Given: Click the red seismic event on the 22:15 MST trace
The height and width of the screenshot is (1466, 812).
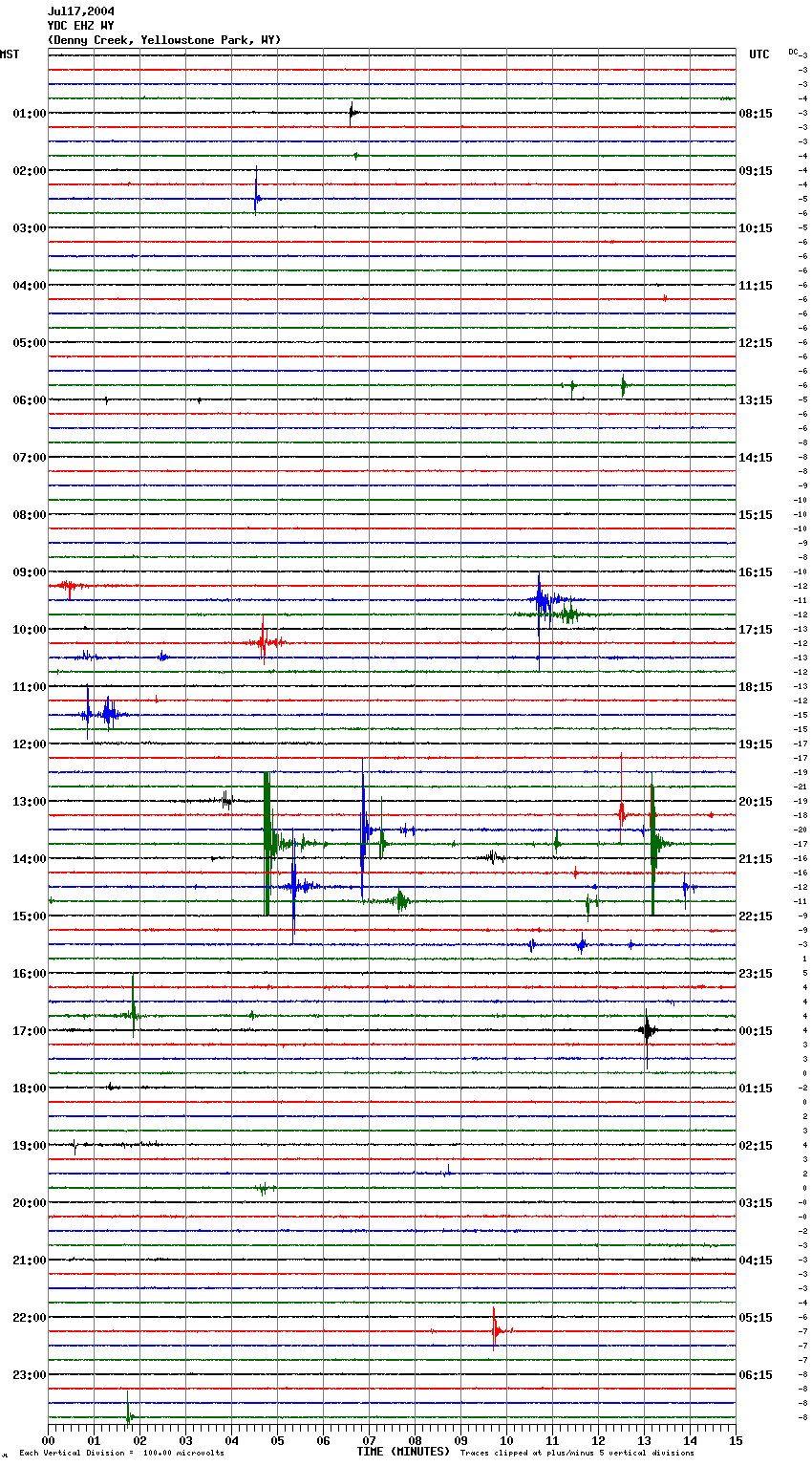Looking at the screenshot, I should [x=496, y=1329].
